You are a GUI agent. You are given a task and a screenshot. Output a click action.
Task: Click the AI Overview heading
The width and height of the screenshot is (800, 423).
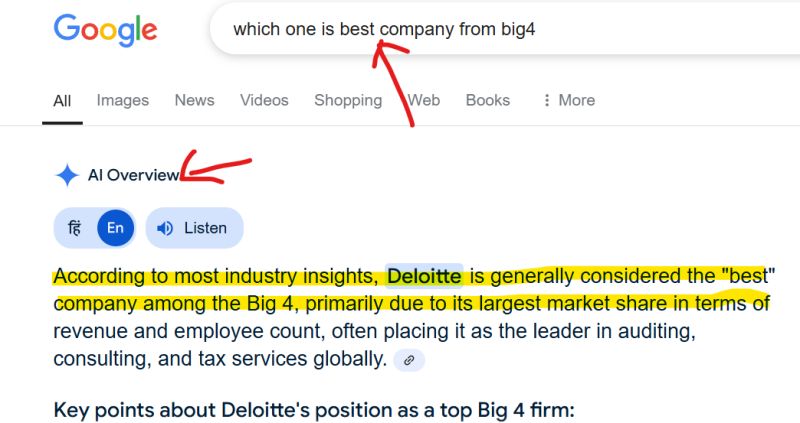coord(134,175)
